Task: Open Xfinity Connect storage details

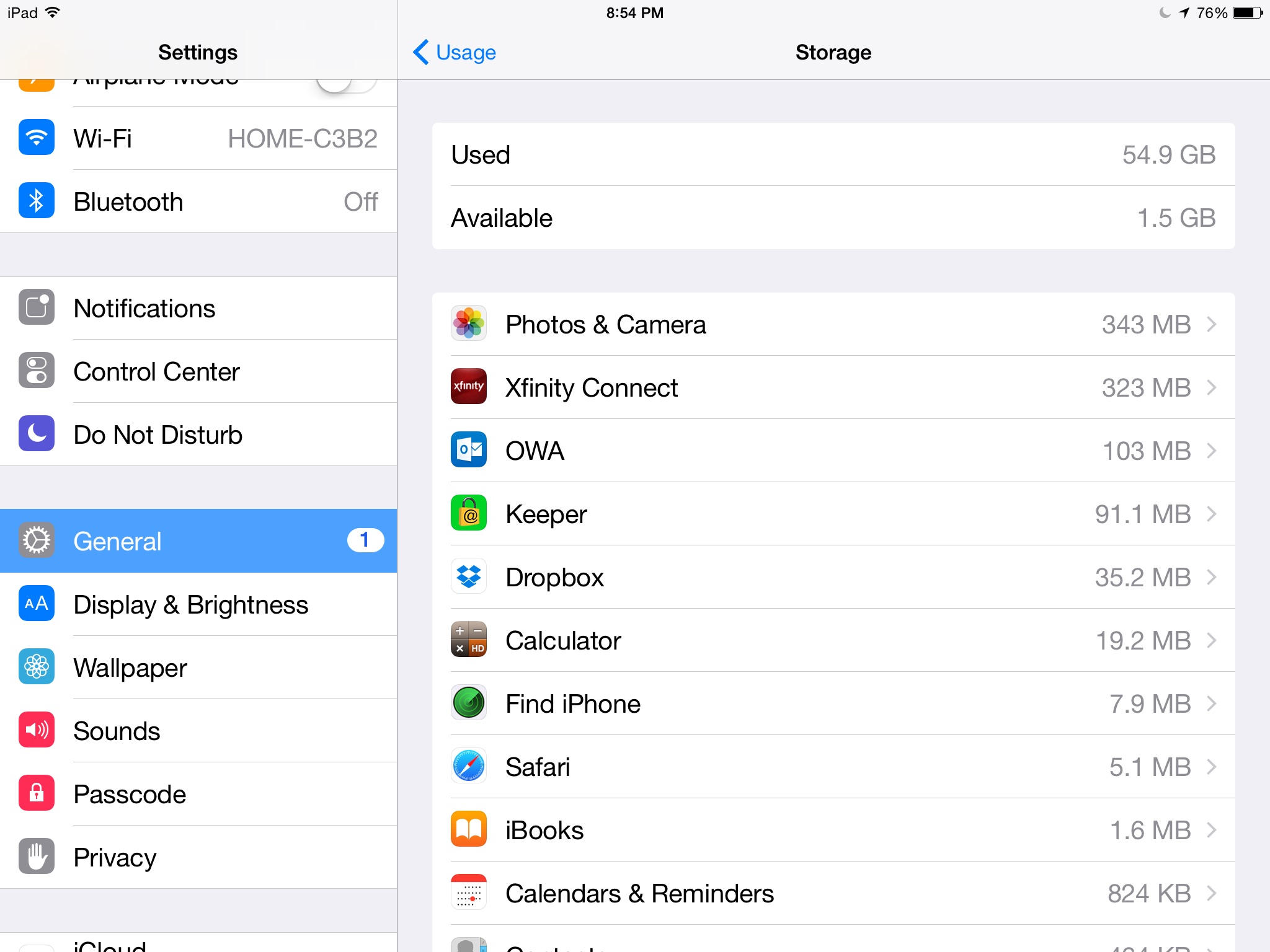Action: pyautogui.click(x=834, y=387)
